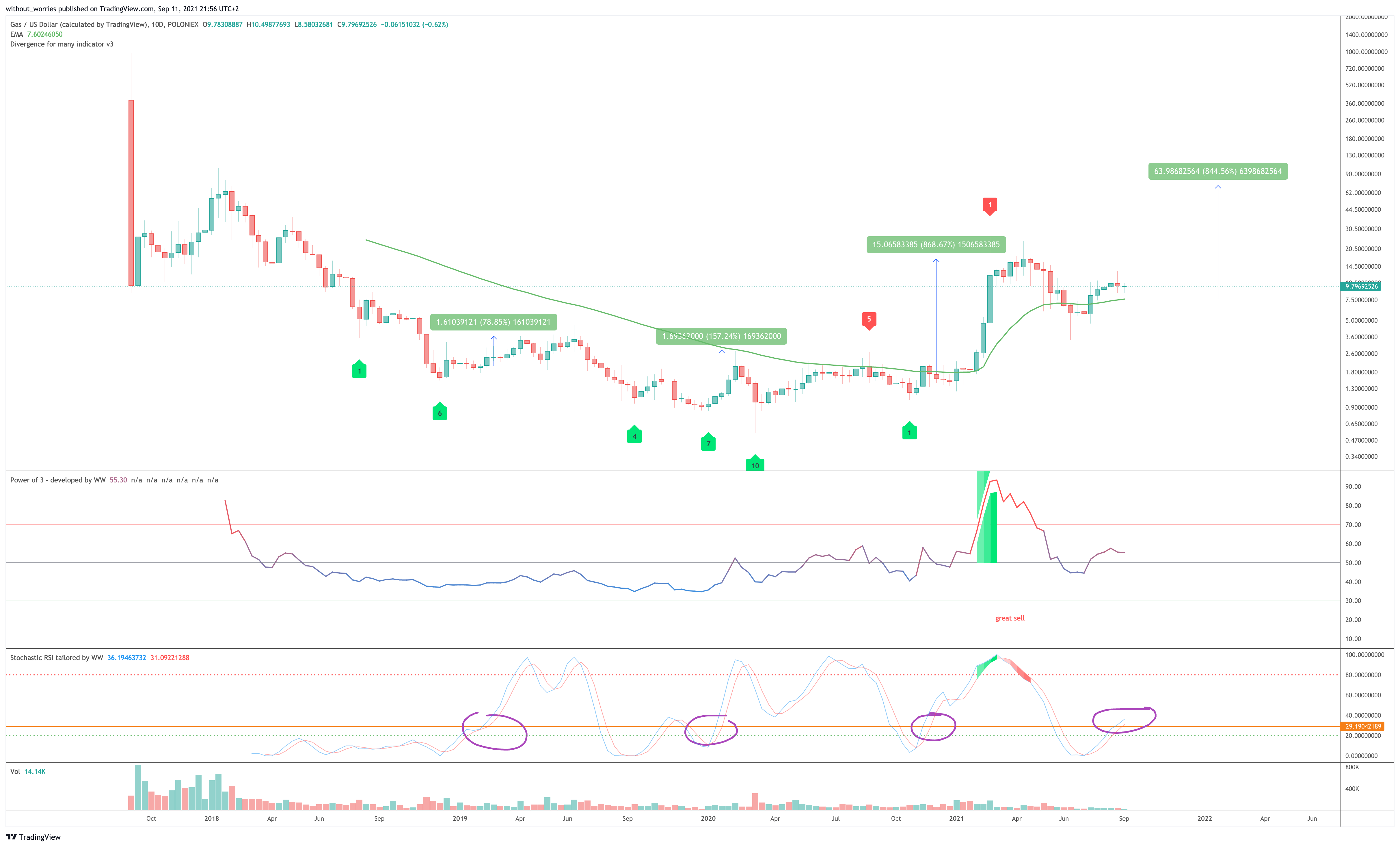1400x847 pixels.
Task: Click the low price L8.58032681
Action: pos(314,25)
